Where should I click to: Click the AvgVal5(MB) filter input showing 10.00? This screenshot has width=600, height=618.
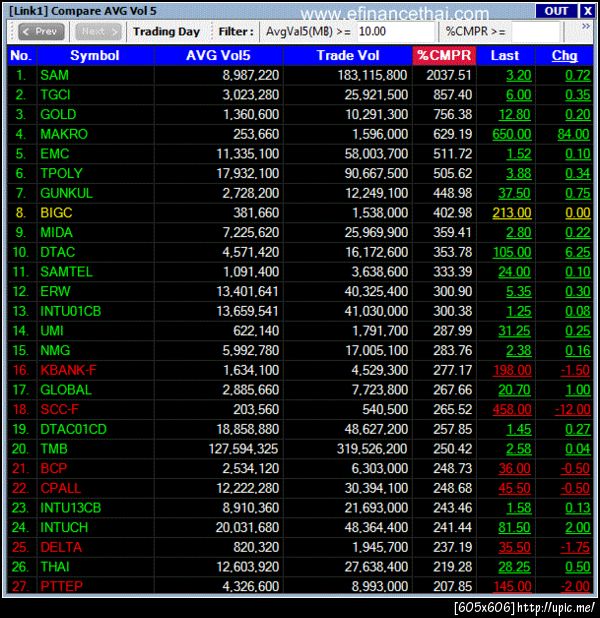click(x=395, y=32)
